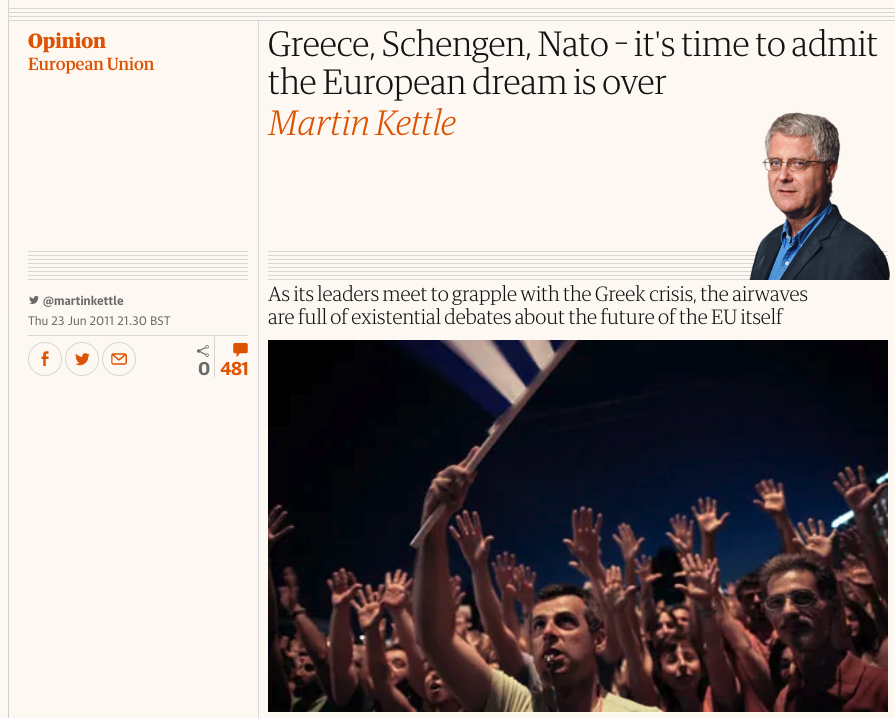Share the article on Facebook
895x718 pixels.
[x=45, y=359]
